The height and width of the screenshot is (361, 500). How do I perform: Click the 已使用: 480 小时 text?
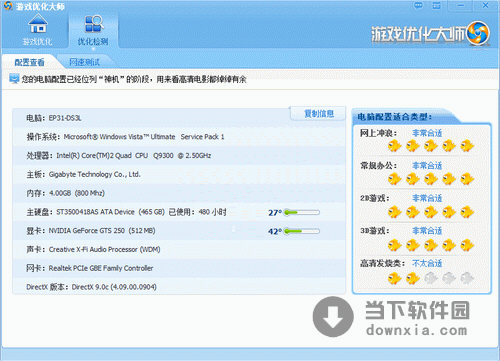[198, 212]
